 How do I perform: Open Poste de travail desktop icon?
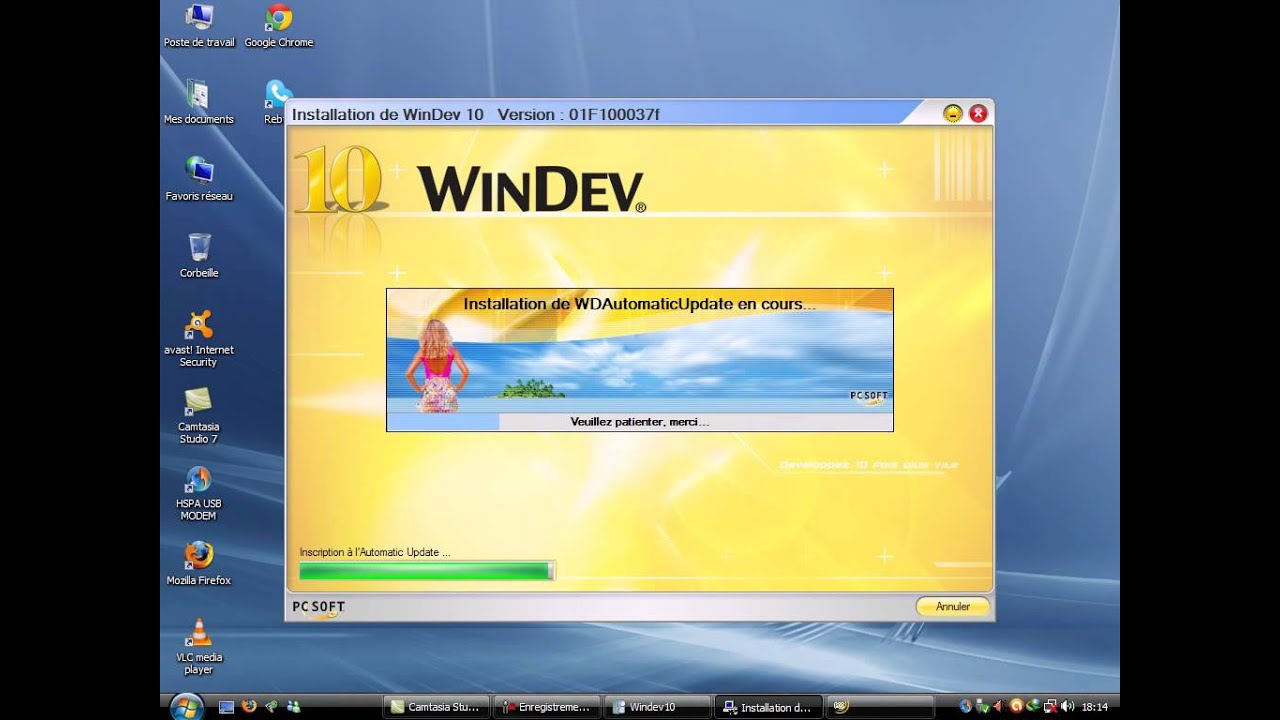(199, 26)
